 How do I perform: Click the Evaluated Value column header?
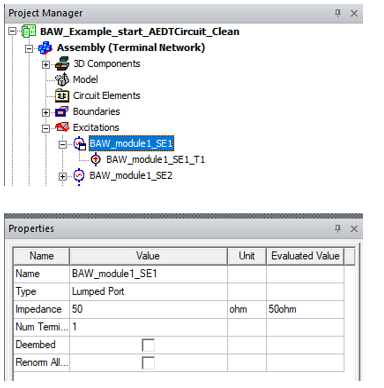click(x=305, y=256)
